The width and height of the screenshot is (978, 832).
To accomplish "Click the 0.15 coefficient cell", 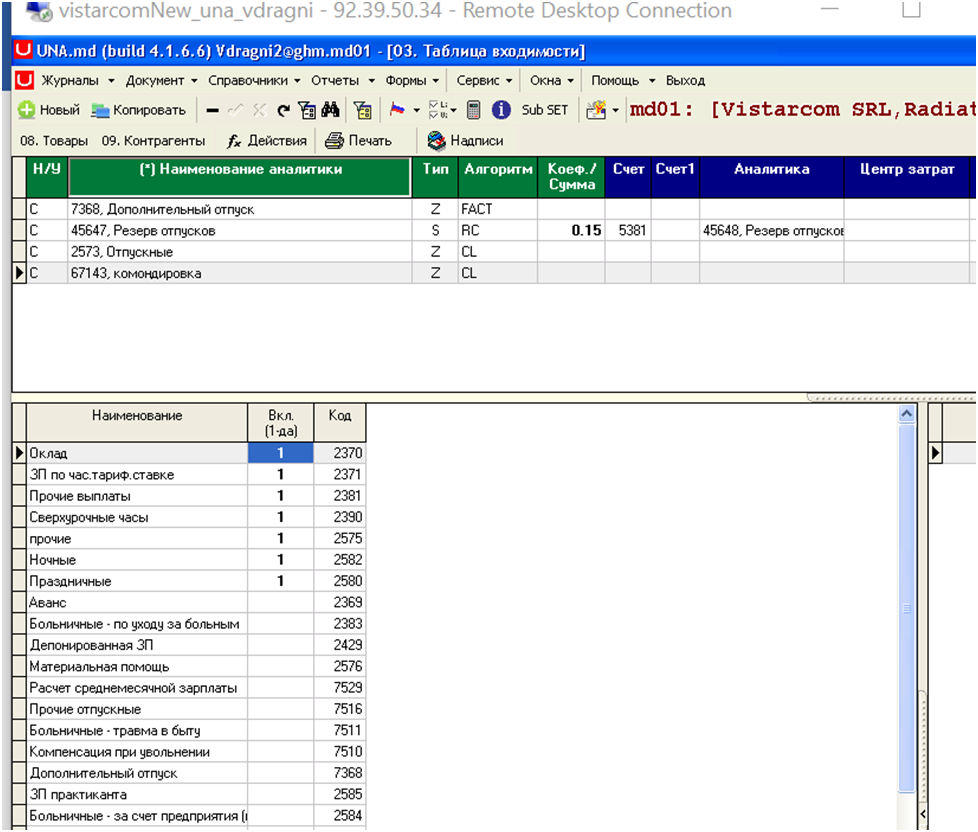I will (x=571, y=231).
